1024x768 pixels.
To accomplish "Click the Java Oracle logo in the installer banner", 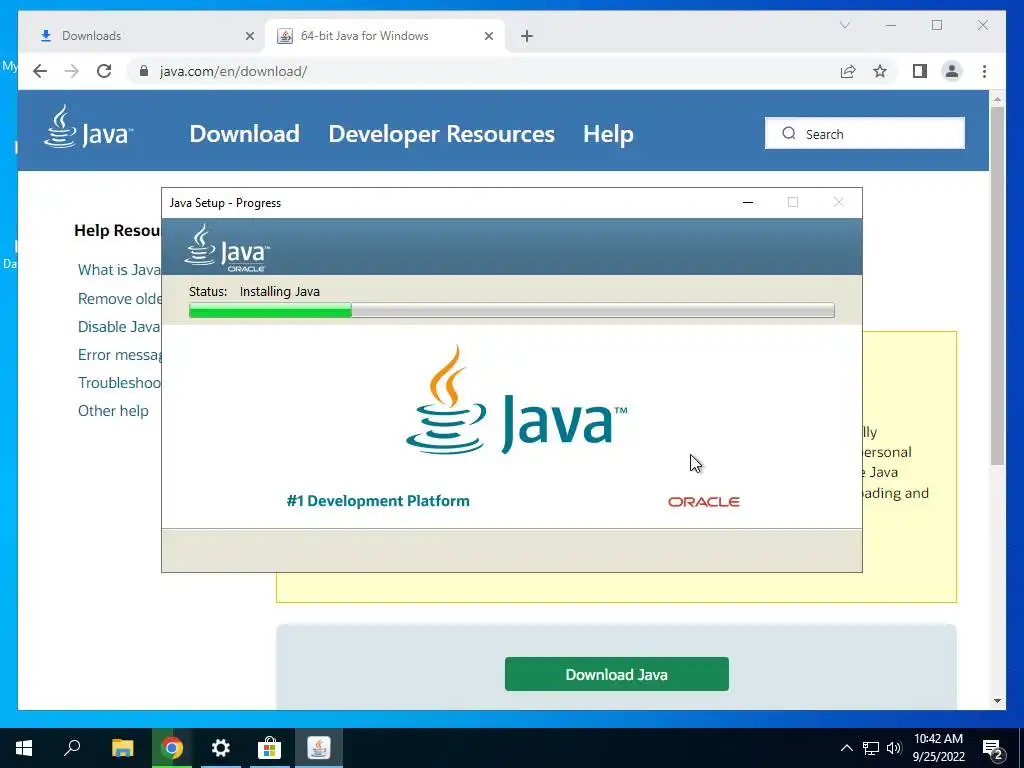I will tap(227, 248).
